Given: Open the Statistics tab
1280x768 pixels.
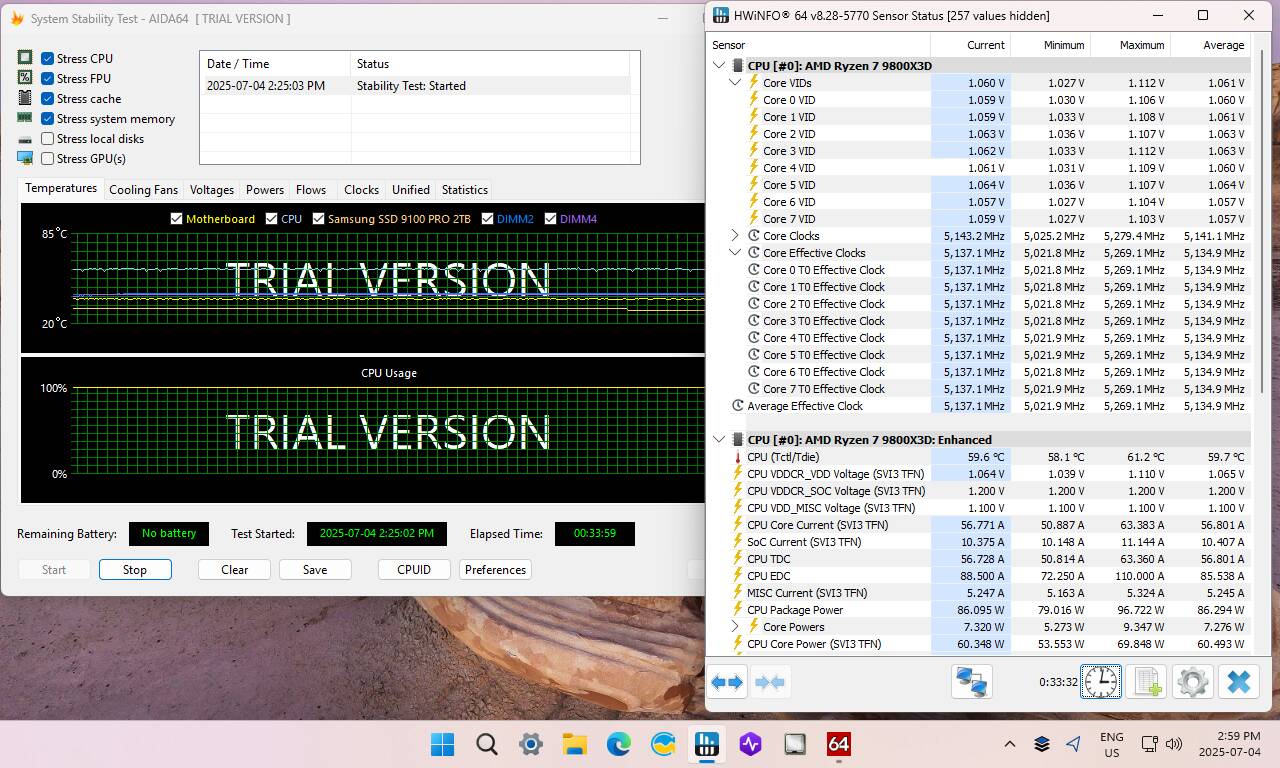Looking at the screenshot, I should 464,190.
